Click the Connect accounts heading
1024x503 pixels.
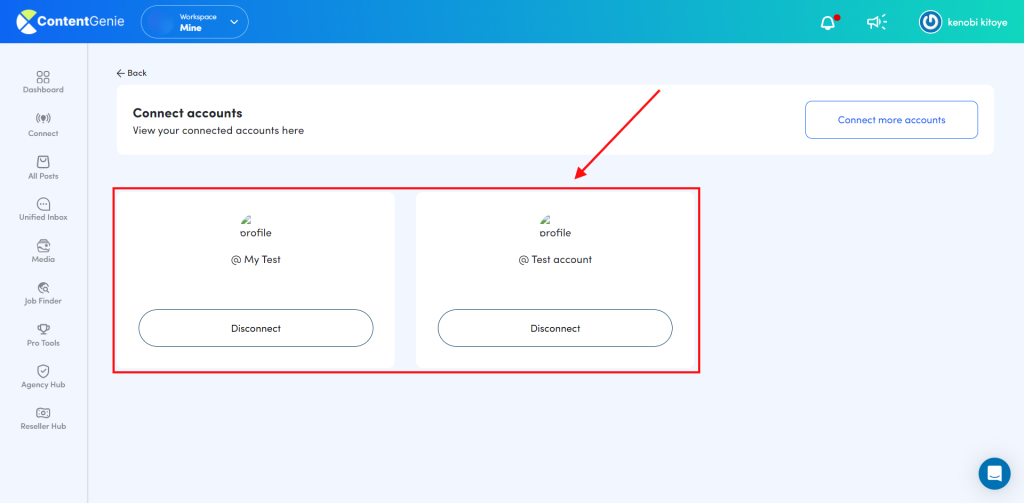pyautogui.click(x=187, y=113)
